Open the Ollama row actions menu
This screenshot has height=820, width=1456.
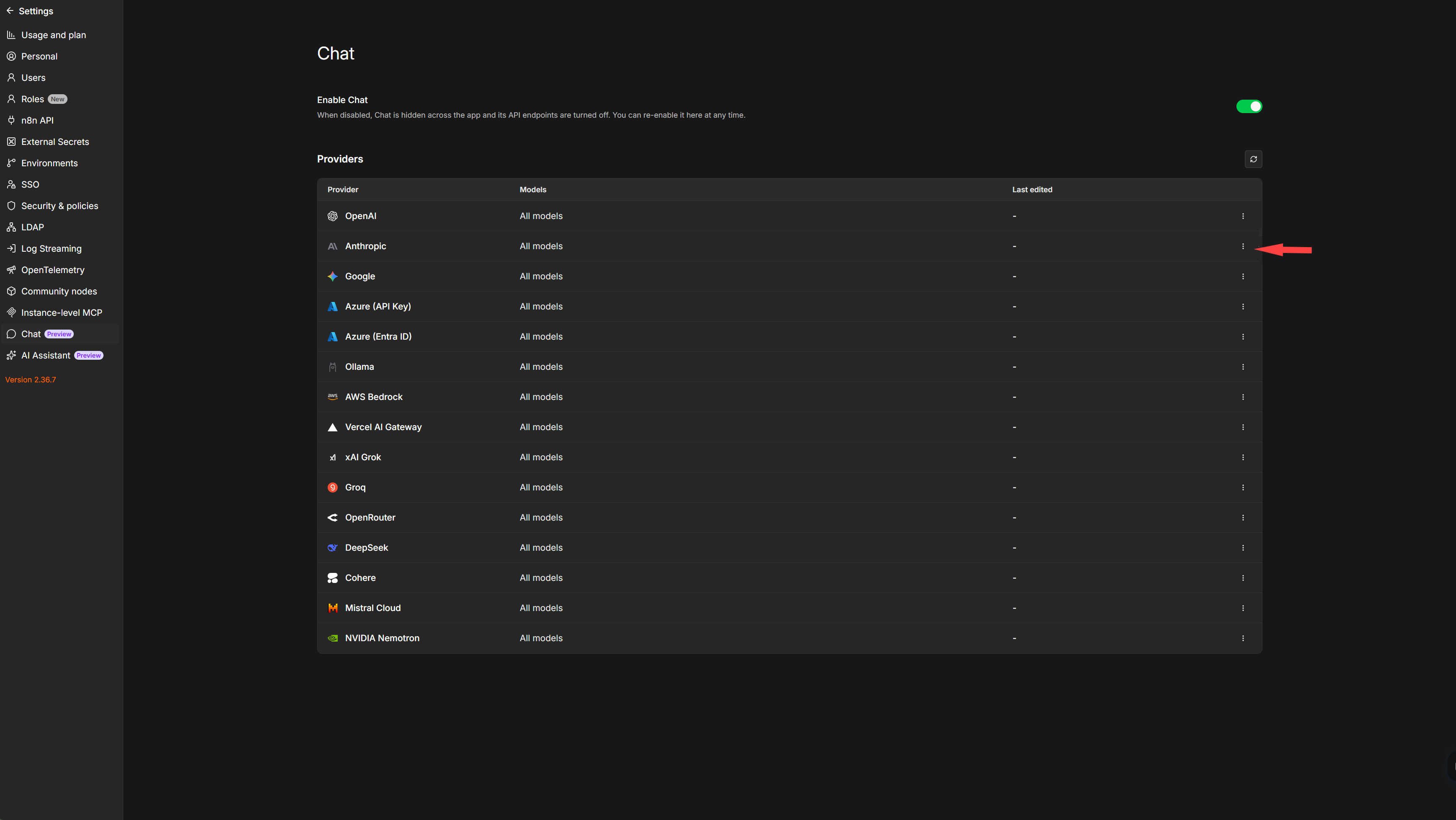point(1242,367)
